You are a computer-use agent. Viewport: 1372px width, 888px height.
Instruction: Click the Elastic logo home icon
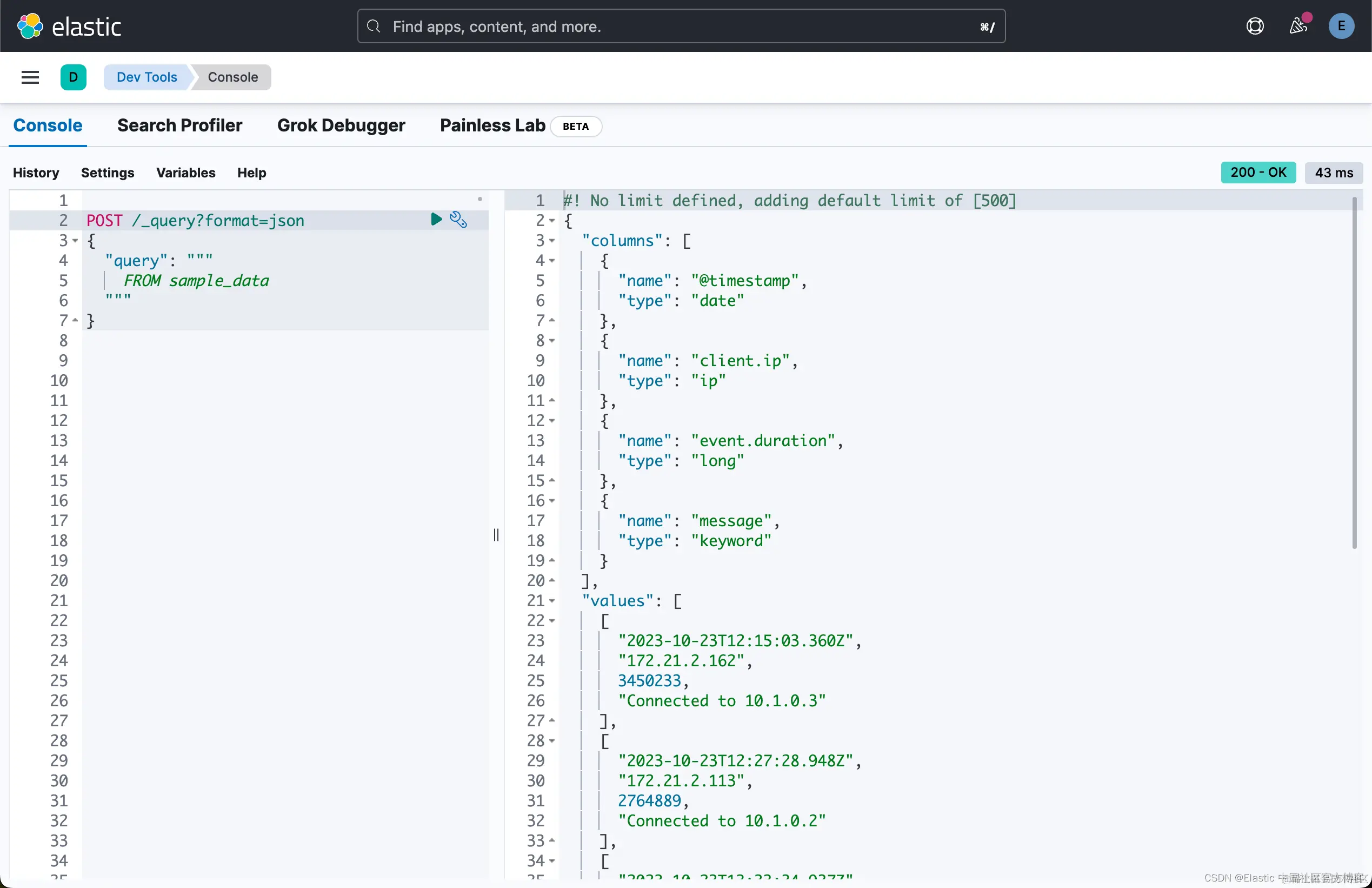pos(30,26)
